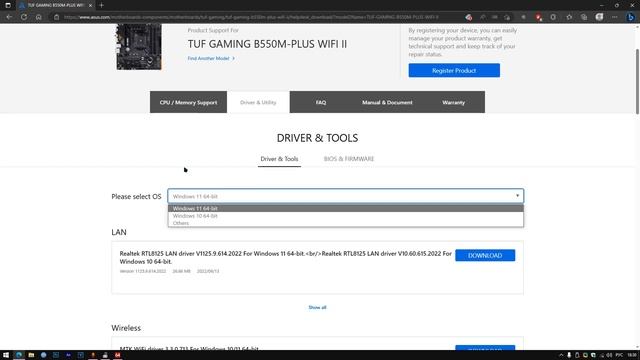640x360 pixels.
Task: Open the volume tray icon
Action: tap(609, 355)
